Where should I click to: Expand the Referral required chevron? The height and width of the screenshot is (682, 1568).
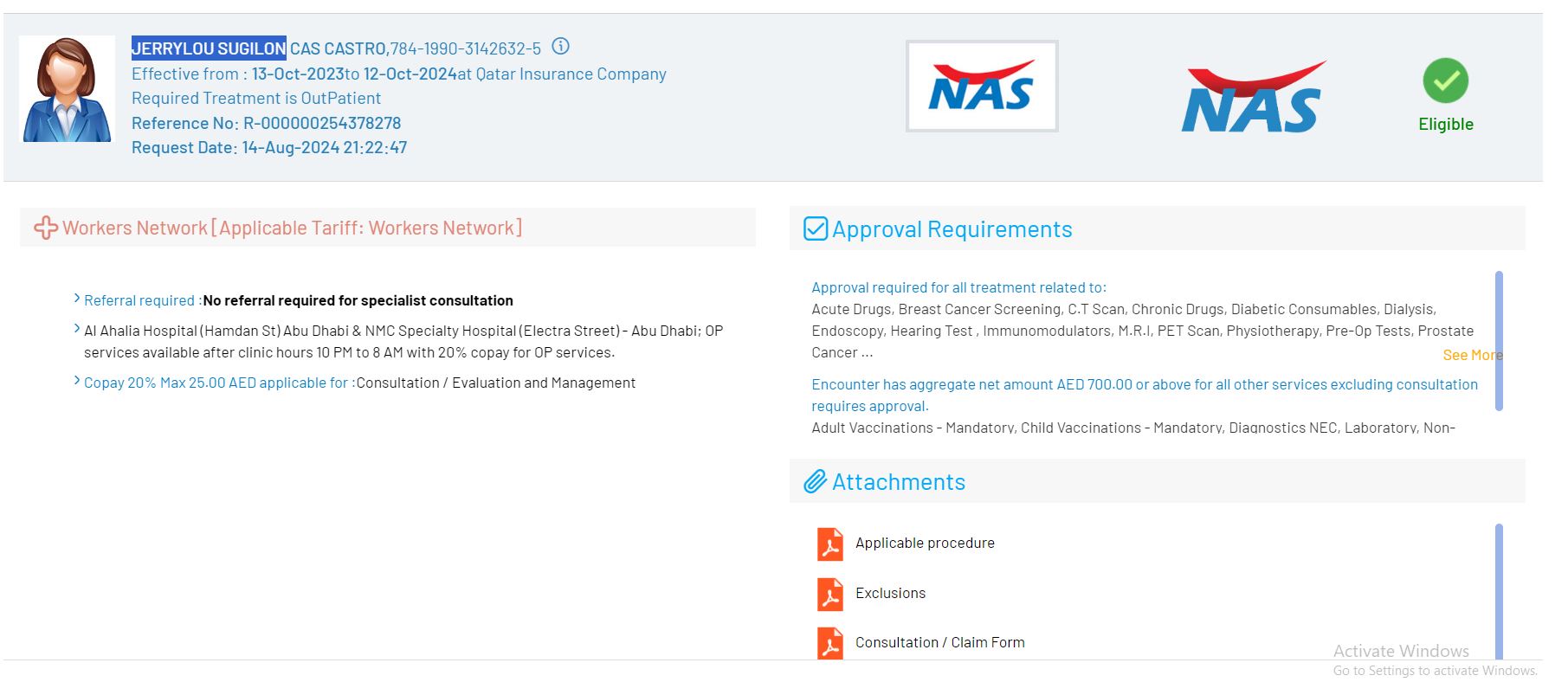click(77, 299)
